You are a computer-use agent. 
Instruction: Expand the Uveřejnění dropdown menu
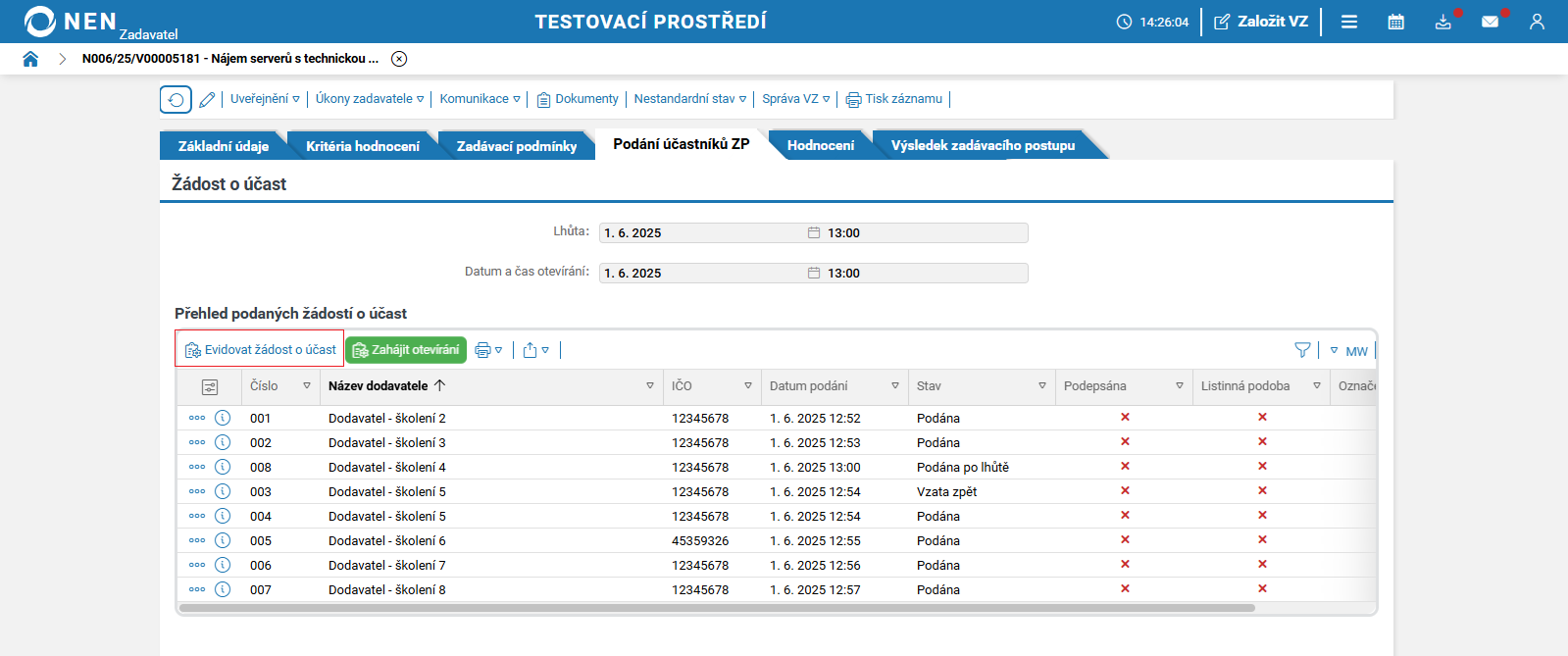point(265,99)
